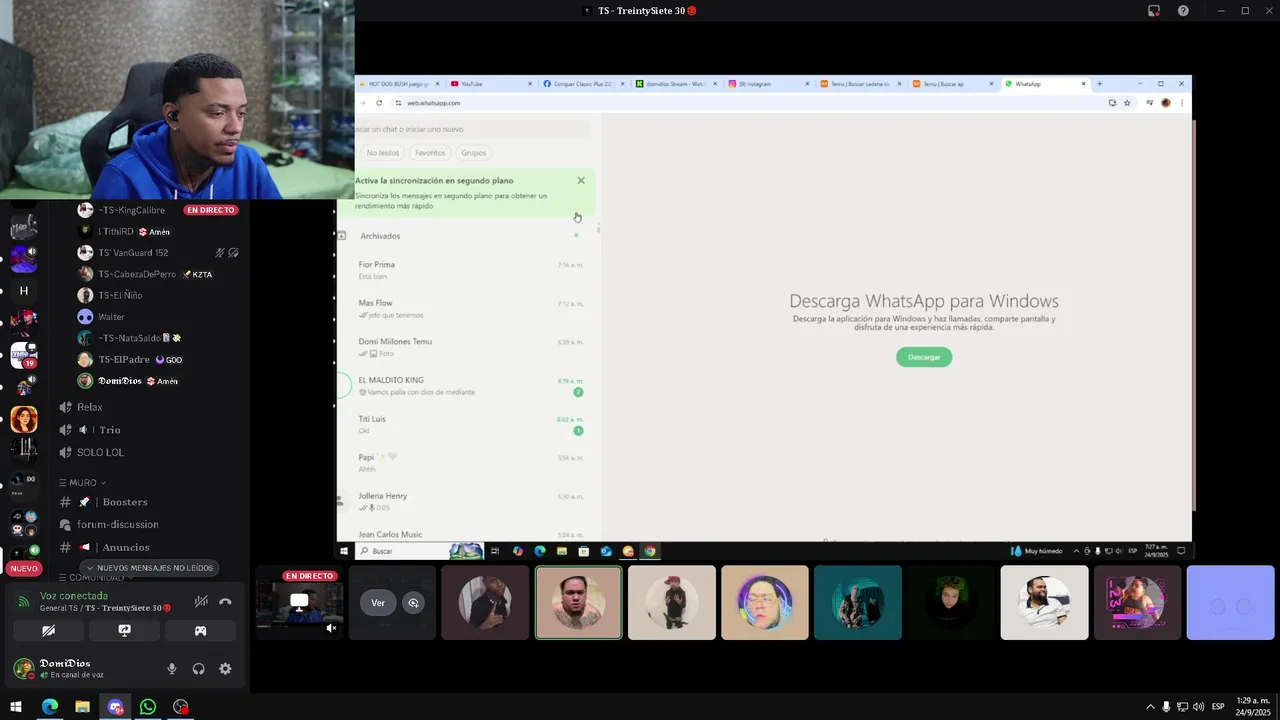Screen dimensions: 1280x720
Task: Open Discord user settings gear
Action: pos(225,669)
